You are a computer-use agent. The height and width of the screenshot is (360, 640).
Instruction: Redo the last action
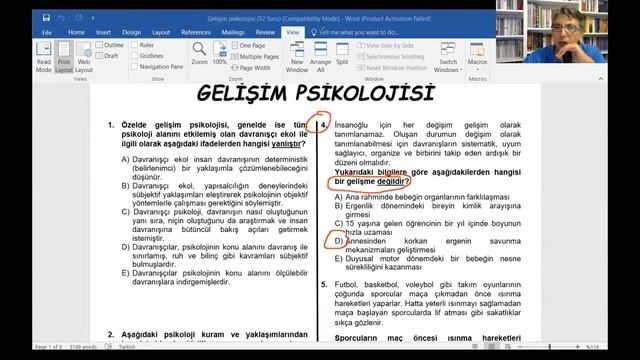coord(79,18)
